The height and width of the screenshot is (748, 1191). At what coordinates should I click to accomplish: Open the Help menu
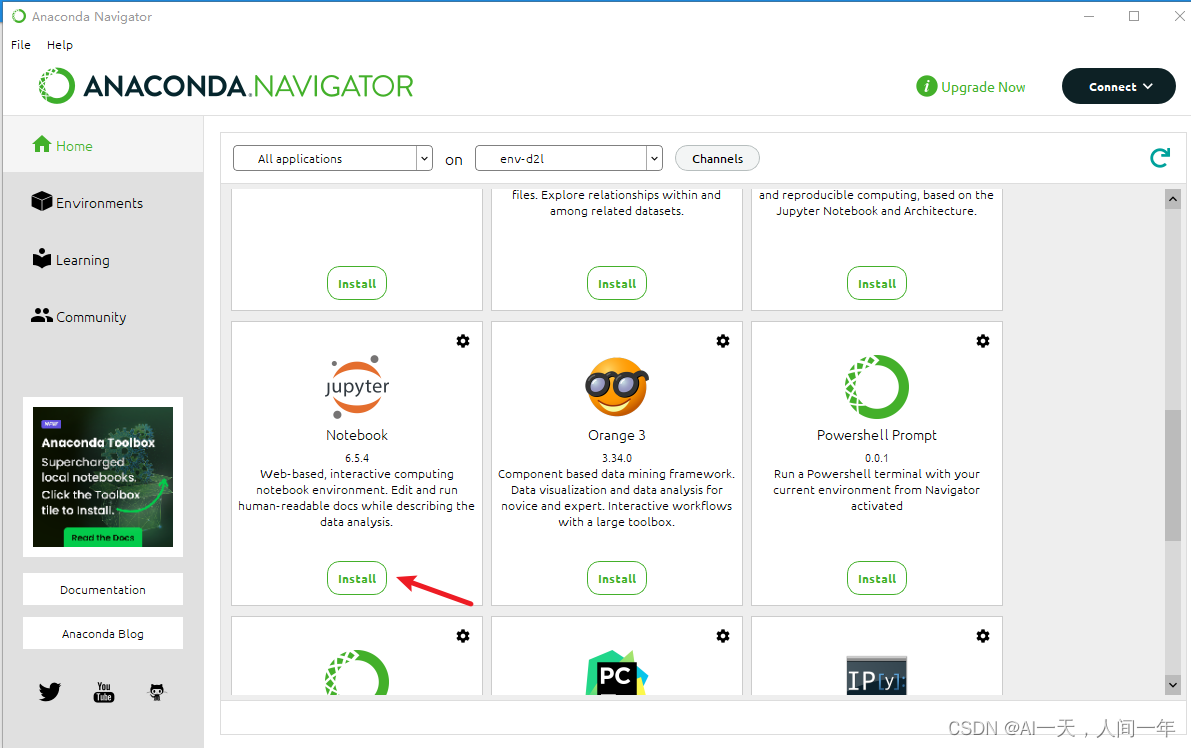click(x=60, y=45)
